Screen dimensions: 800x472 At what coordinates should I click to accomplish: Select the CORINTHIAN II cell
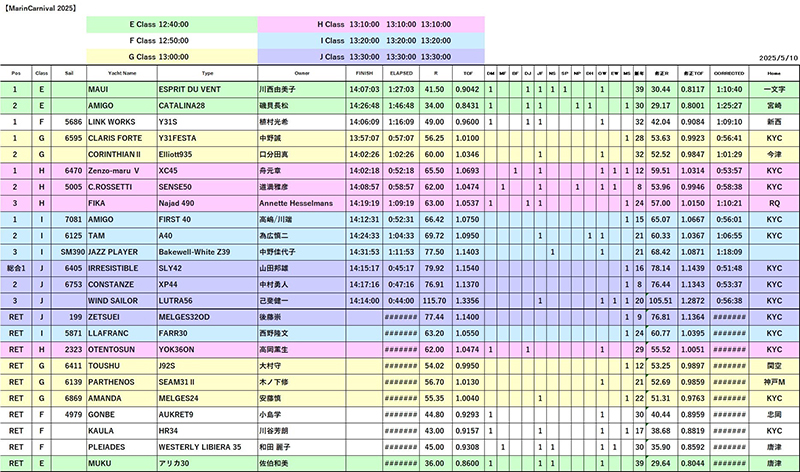point(121,155)
